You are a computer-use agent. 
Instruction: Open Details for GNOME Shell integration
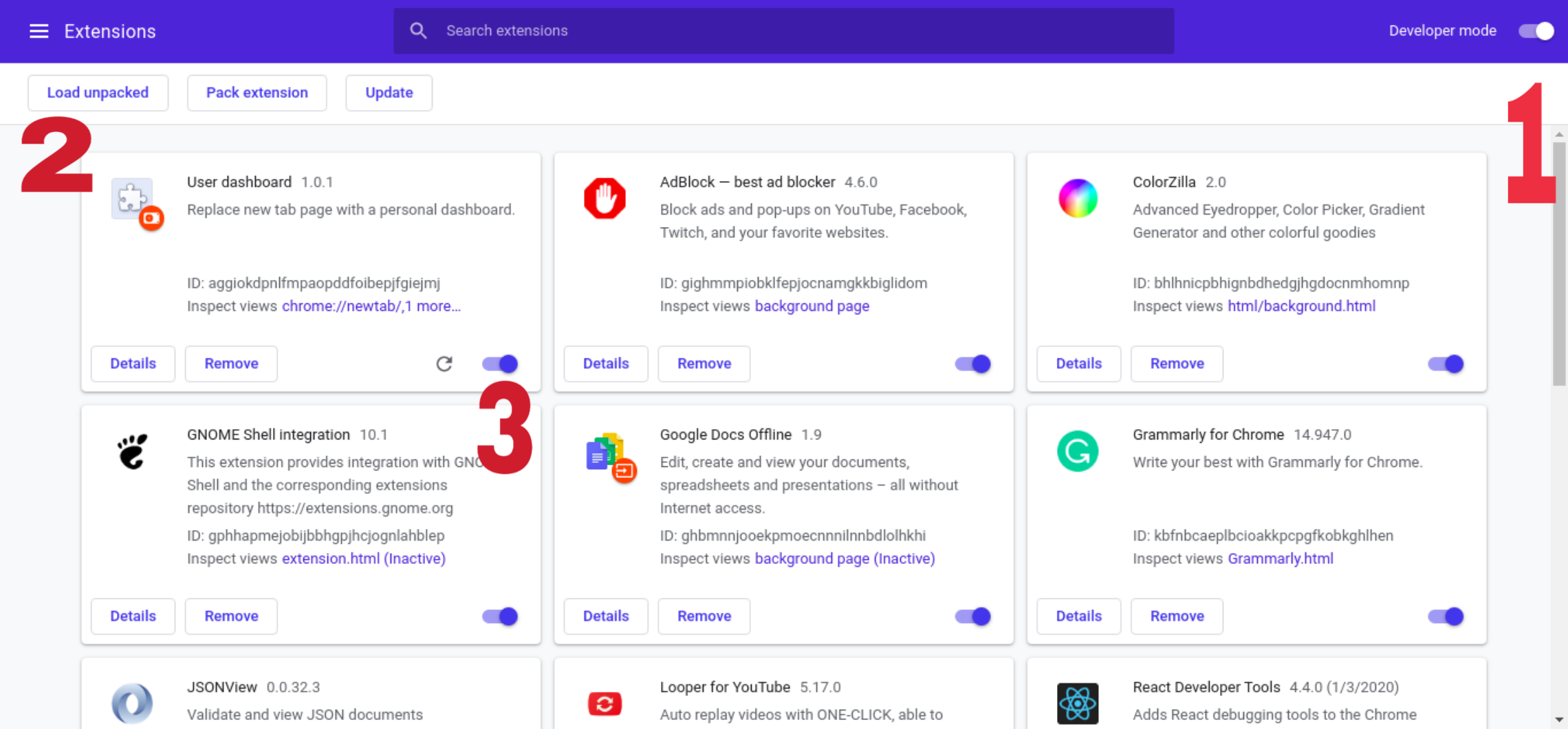(x=133, y=616)
